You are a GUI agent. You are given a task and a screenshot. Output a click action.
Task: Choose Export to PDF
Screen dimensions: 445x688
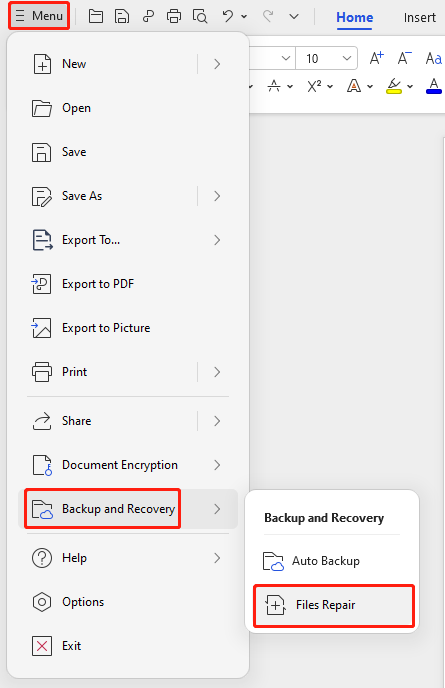point(128,284)
